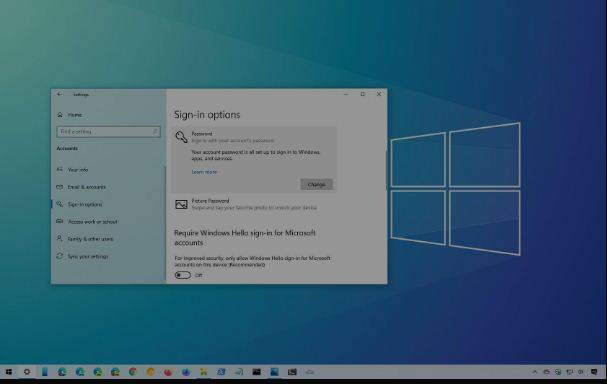Image resolution: width=607 pixels, height=384 pixels.
Task: Open Access work or school page
Action: 87,221
